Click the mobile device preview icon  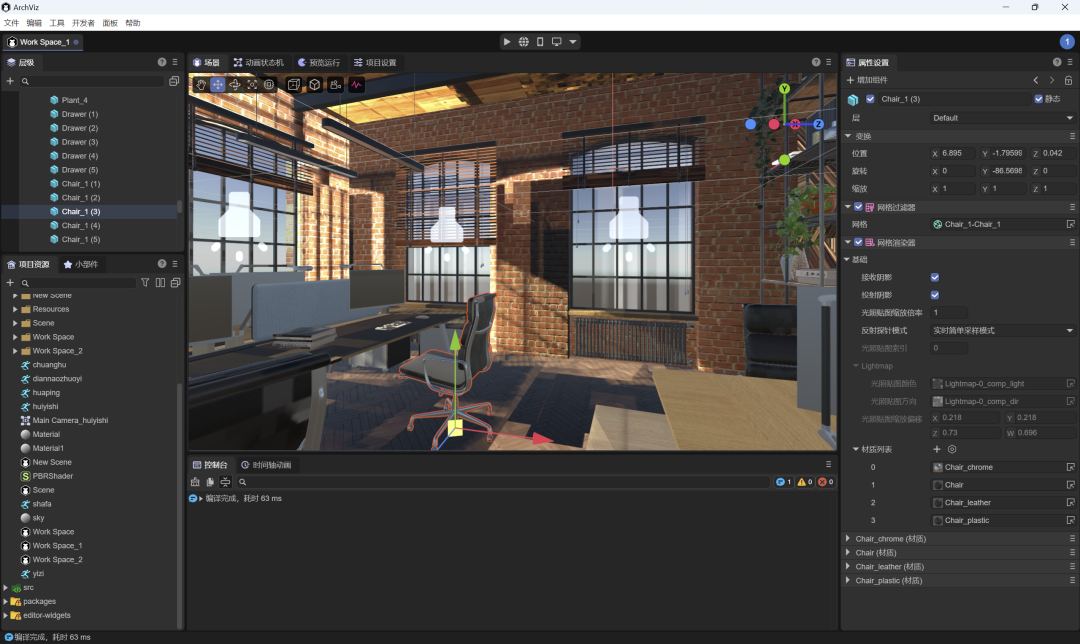tap(540, 42)
